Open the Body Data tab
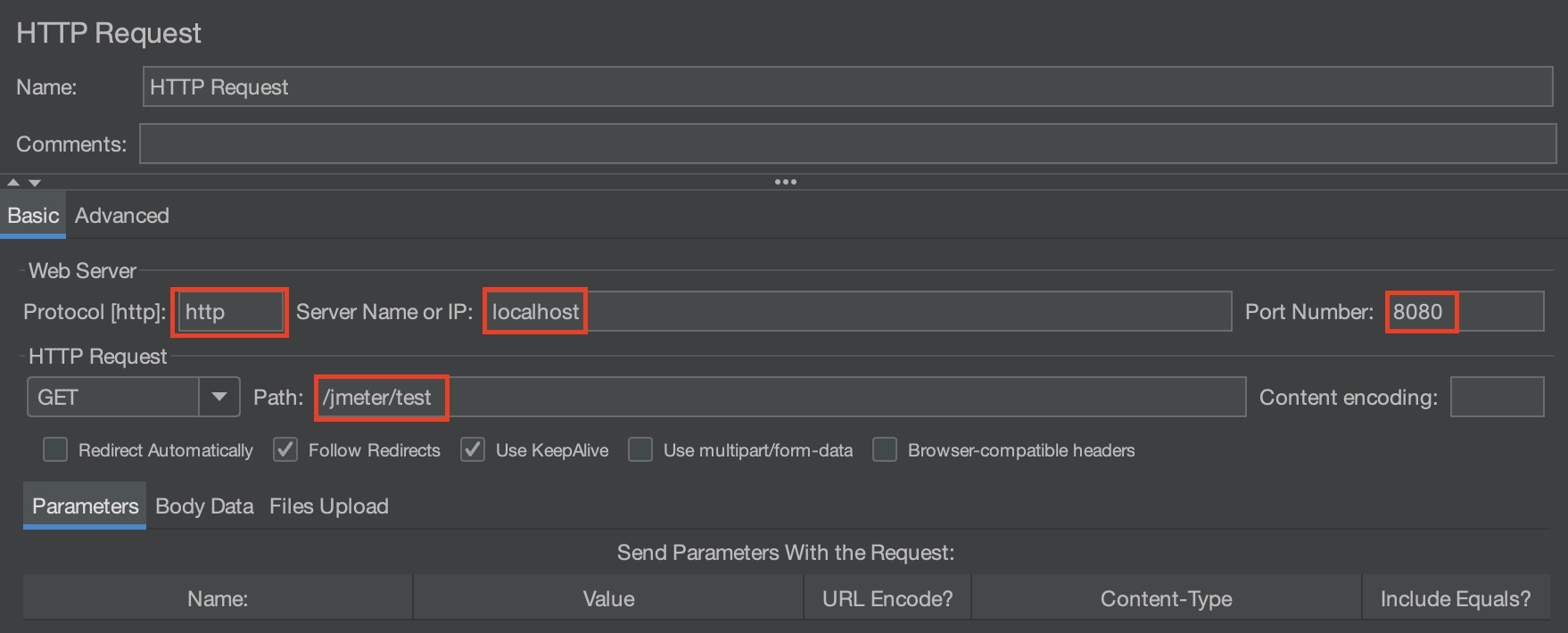The image size is (1568, 633). pyautogui.click(x=204, y=506)
